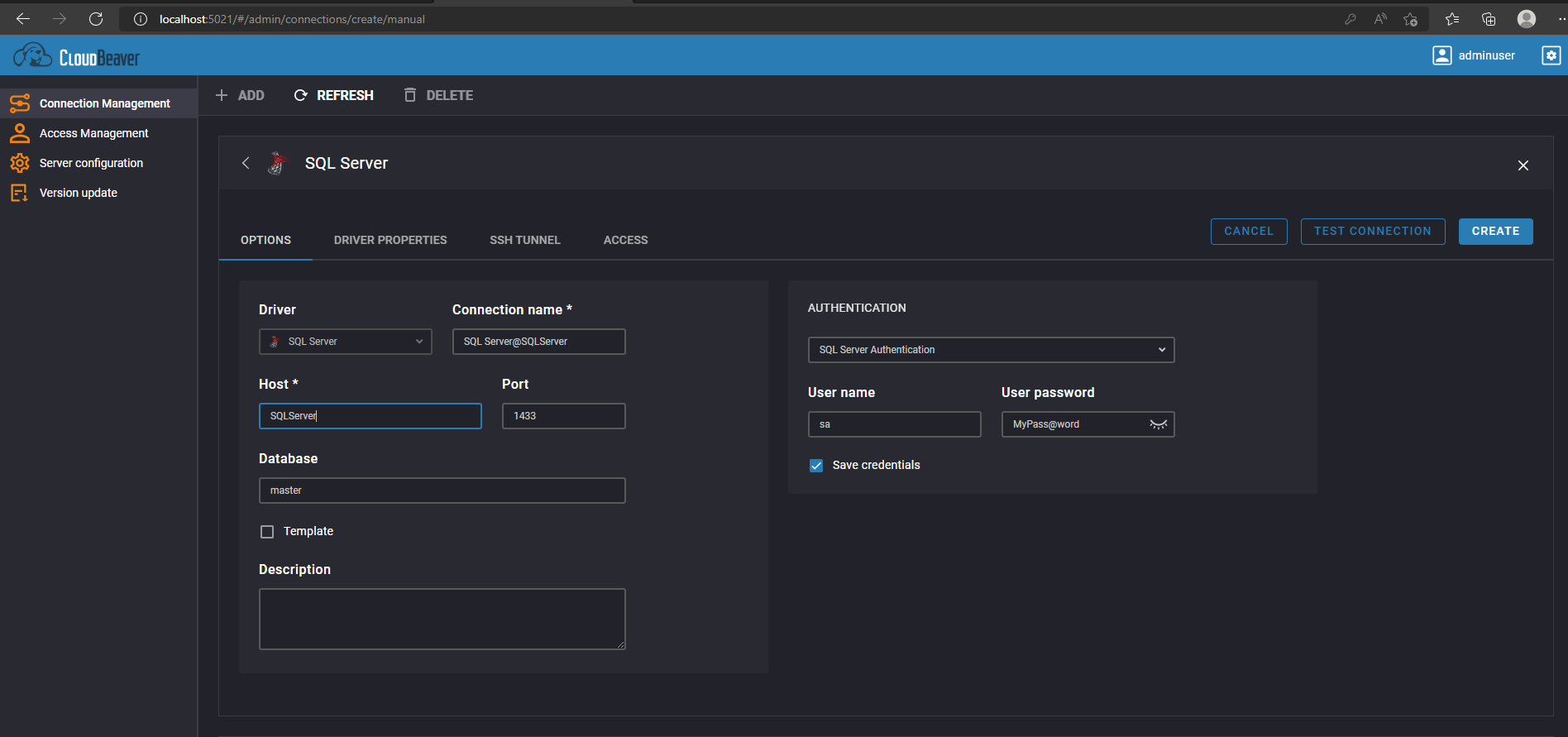Screen dimensions: 1568x737
Task: Switch to the ACCESS tab
Action: (x=626, y=240)
